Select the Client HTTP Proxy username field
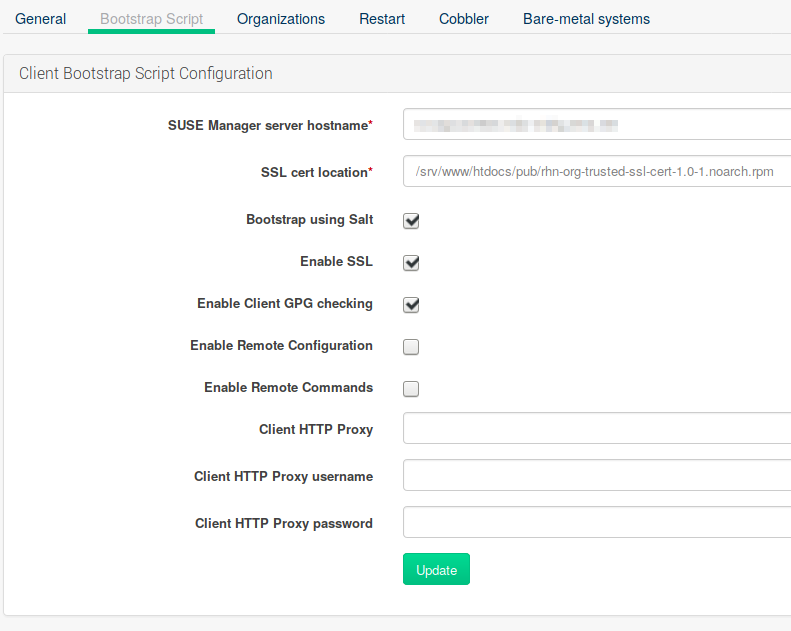The height and width of the screenshot is (631, 791). 596,475
